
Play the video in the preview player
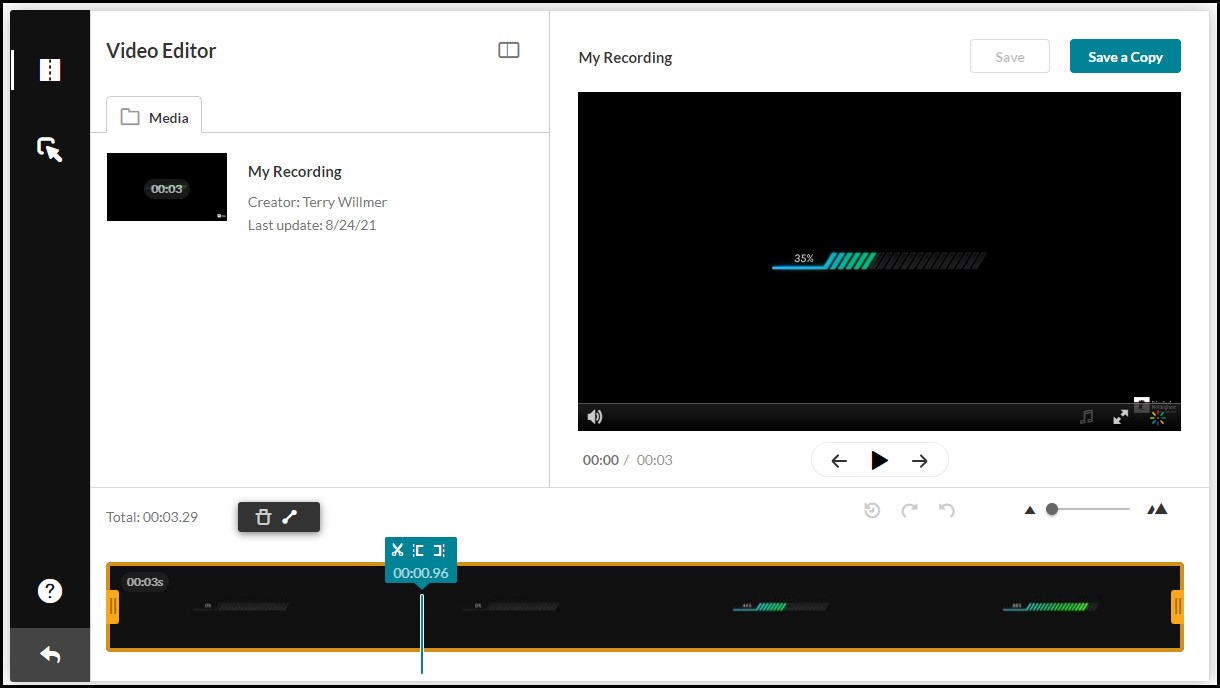click(x=879, y=460)
